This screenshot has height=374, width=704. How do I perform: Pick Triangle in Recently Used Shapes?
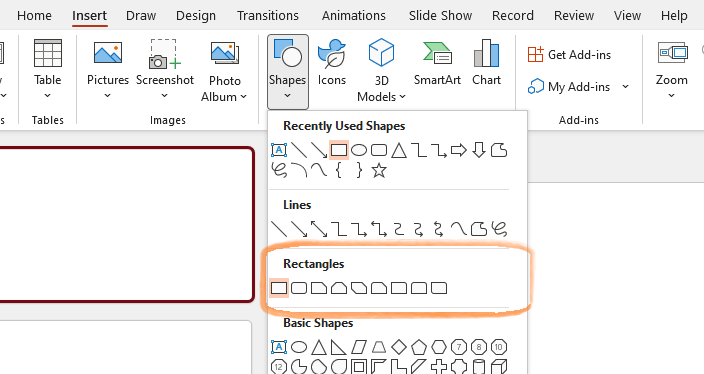click(399, 150)
